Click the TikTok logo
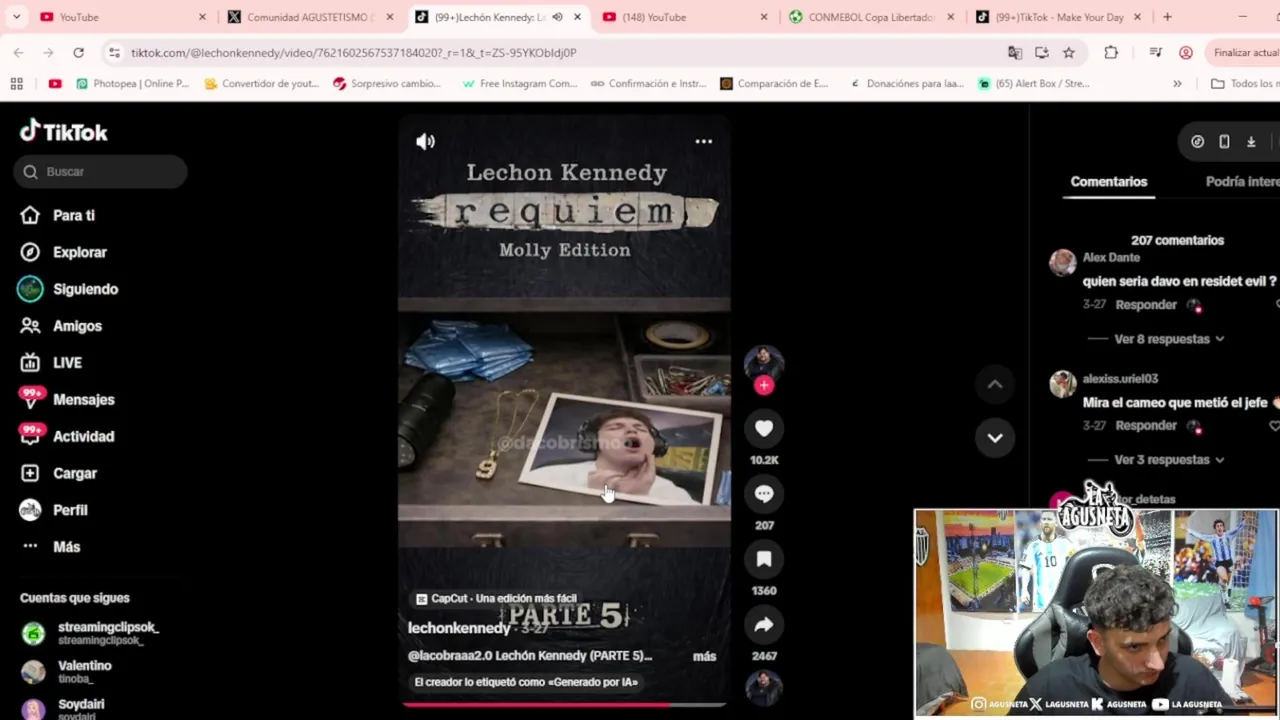 click(x=64, y=131)
